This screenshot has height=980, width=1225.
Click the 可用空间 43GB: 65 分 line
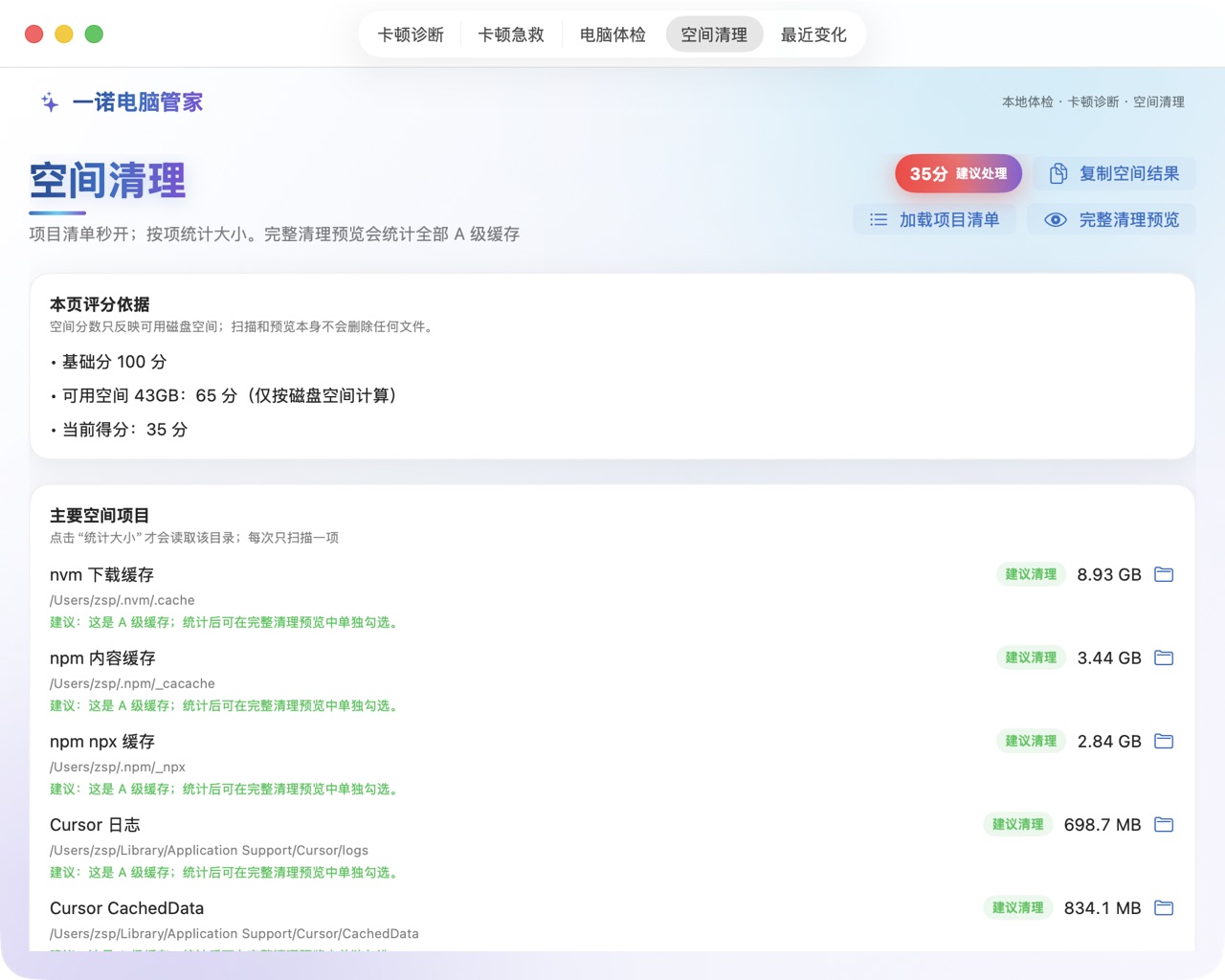click(x=224, y=395)
